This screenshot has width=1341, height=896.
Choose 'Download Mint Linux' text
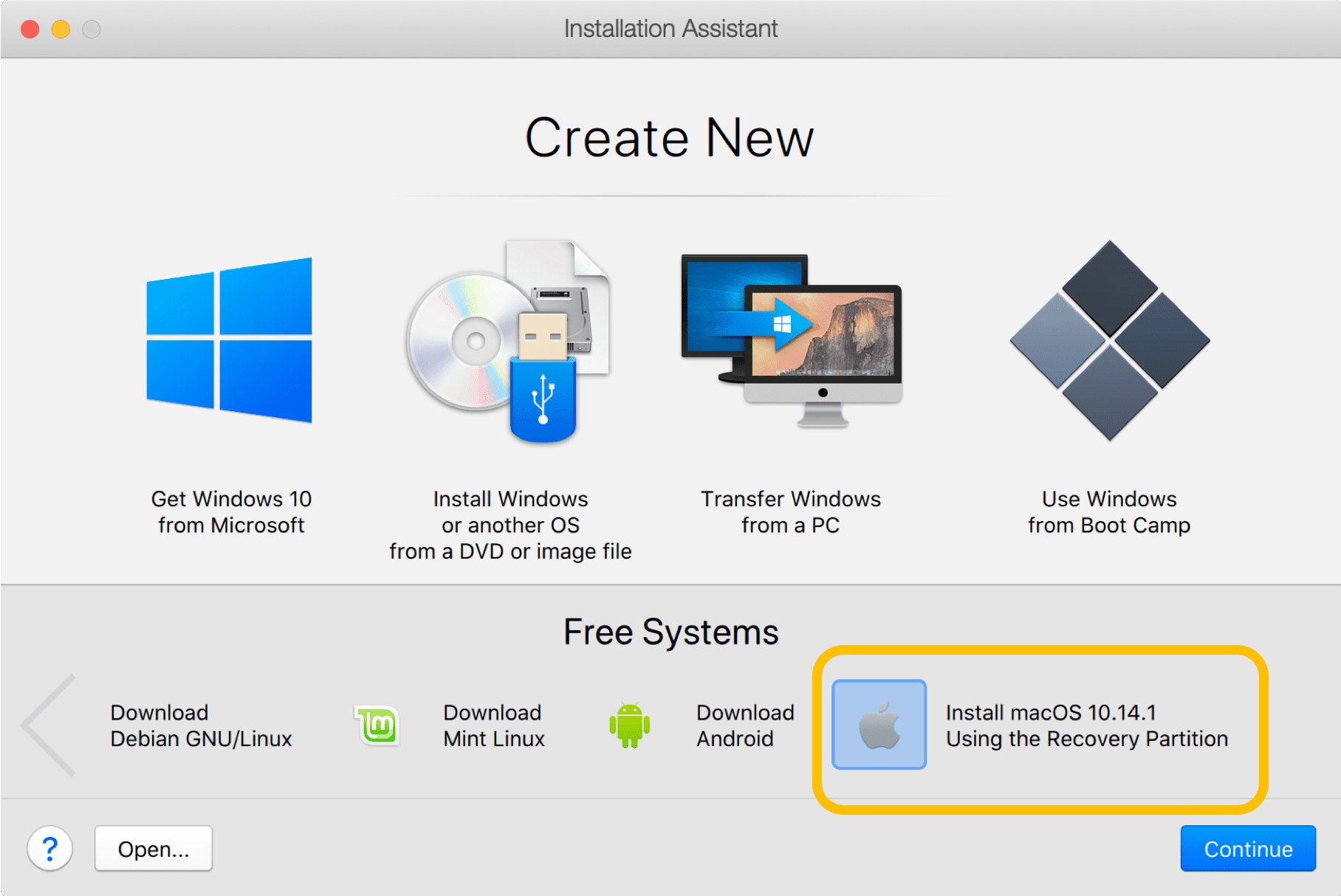click(x=493, y=726)
